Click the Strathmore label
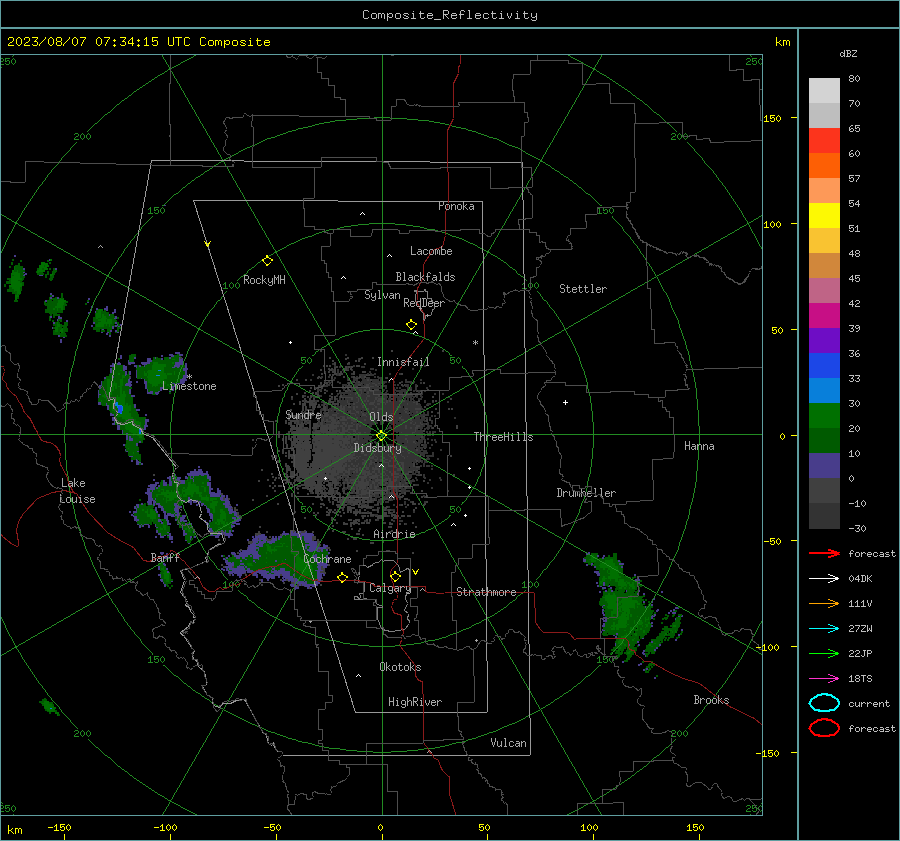The image size is (900, 841). click(486, 592)
